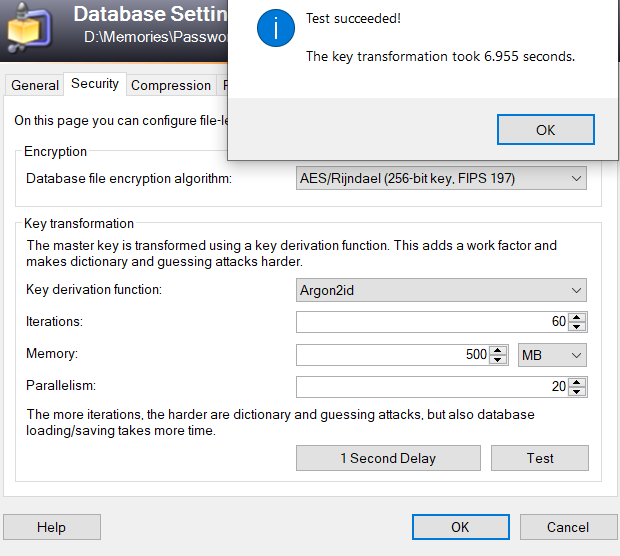Select the Security tab
Image resolution: width=620 pixels, height=556 pixels.
coord(95,85)
